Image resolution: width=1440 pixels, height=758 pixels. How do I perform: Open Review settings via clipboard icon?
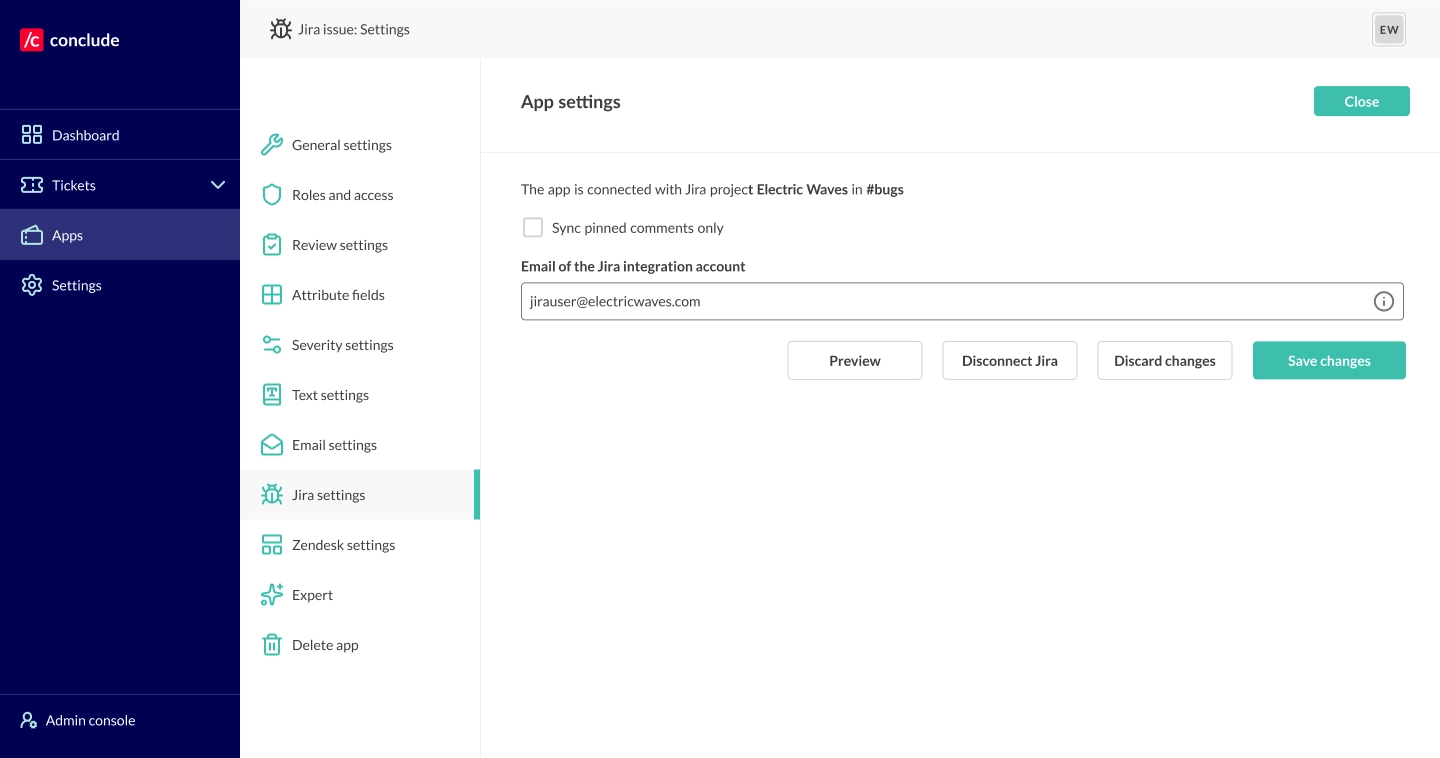(x=272, y=244)
